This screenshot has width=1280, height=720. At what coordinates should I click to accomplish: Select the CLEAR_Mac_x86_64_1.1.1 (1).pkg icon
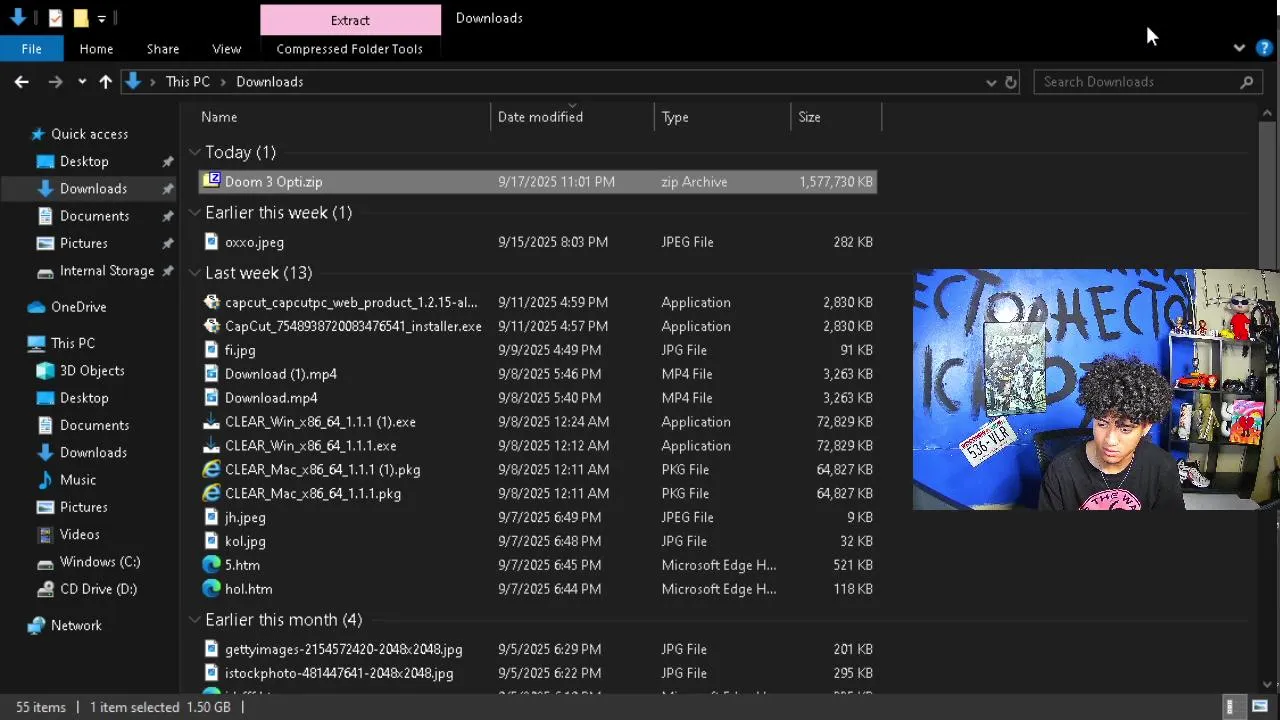coord(211,469)
